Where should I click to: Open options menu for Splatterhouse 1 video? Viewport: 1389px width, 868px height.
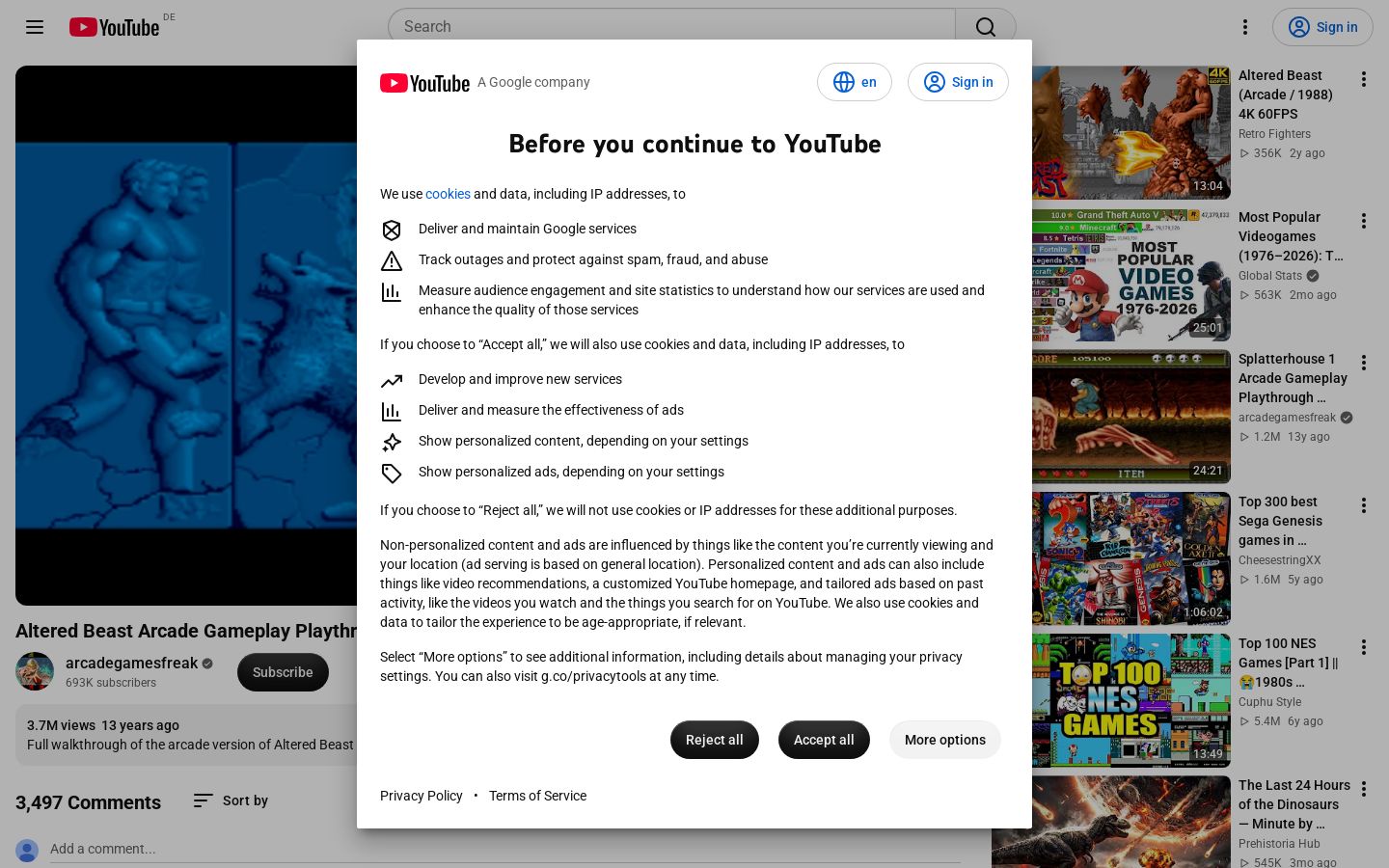(x=1364, y=363)
